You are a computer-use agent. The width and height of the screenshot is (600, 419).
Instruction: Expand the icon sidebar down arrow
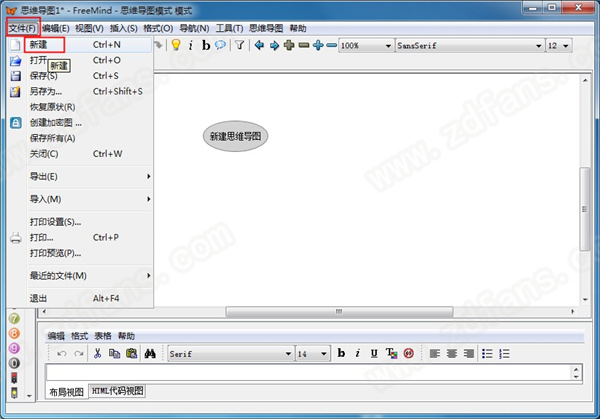29,396
